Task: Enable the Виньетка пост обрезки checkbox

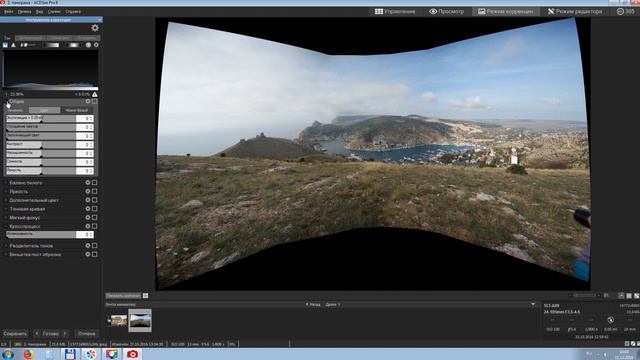Action: pos(95,254)
